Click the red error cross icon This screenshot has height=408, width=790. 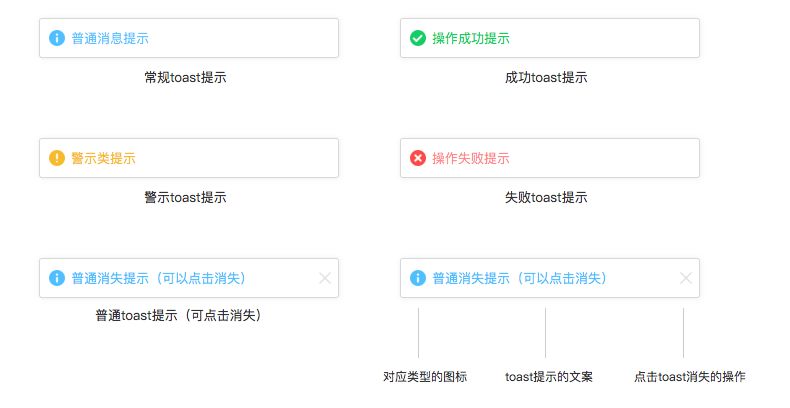418,158
